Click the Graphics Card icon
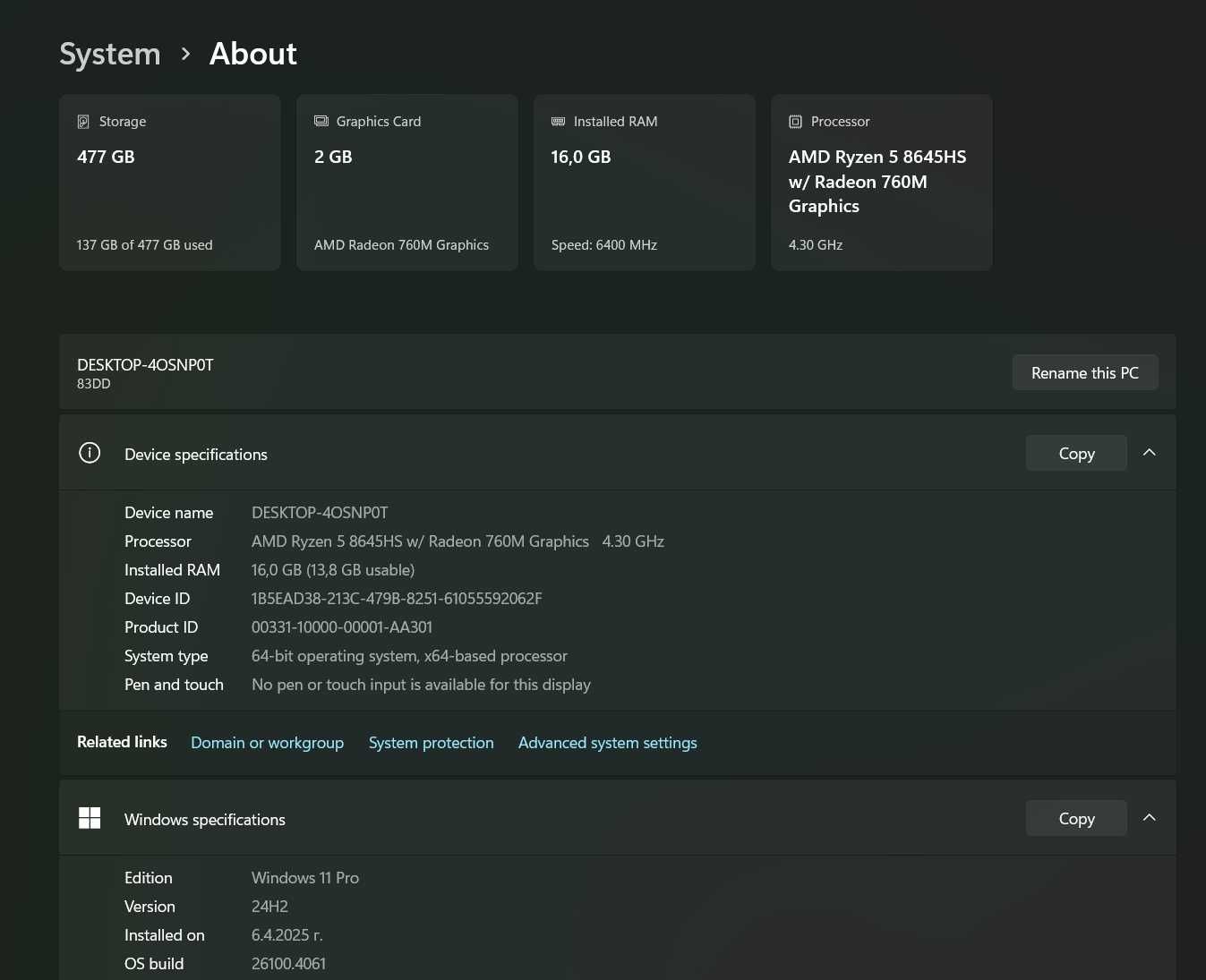The image size is (1206, 980). click(x=321, y=121)
